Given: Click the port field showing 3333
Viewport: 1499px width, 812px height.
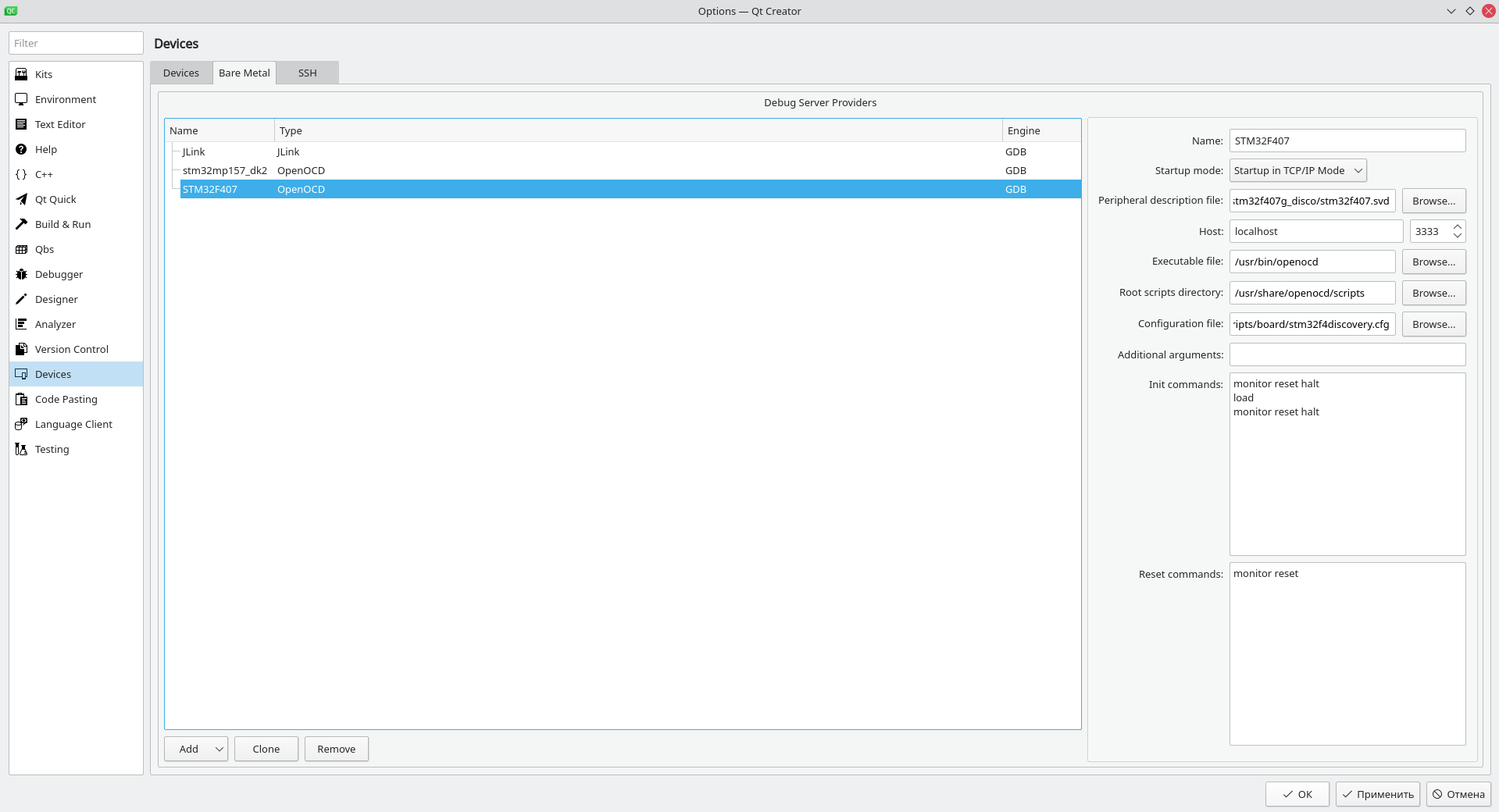Looking at the screenshot, I should [x=1430, y=231].
